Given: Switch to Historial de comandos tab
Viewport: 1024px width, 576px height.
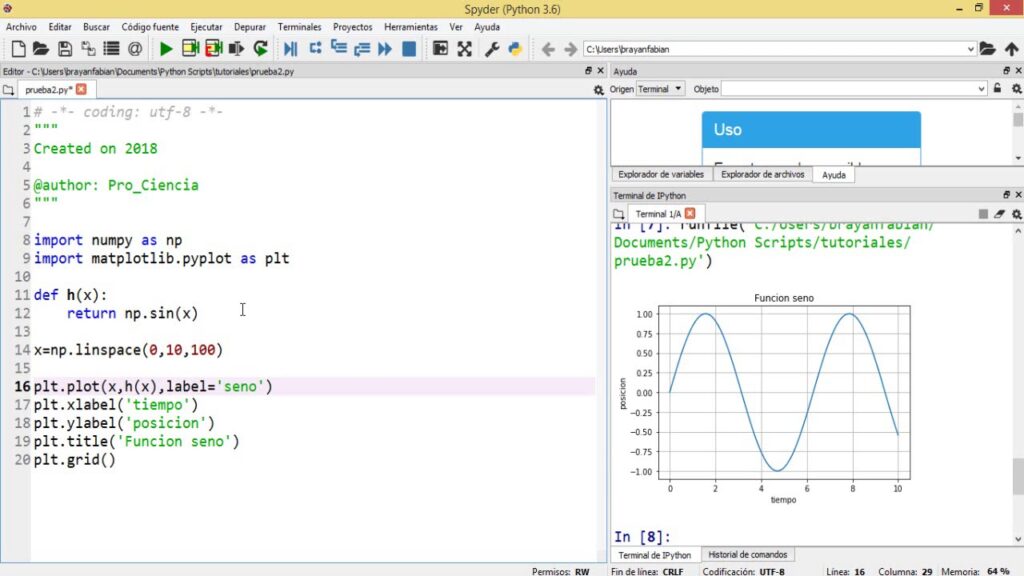Looking at the screenshot, I should click(x=748, y=555).
